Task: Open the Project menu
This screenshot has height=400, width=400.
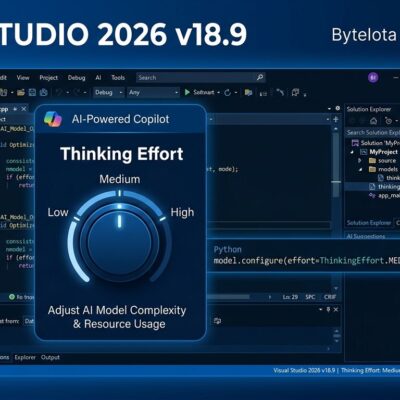Action: pos(49,78)
